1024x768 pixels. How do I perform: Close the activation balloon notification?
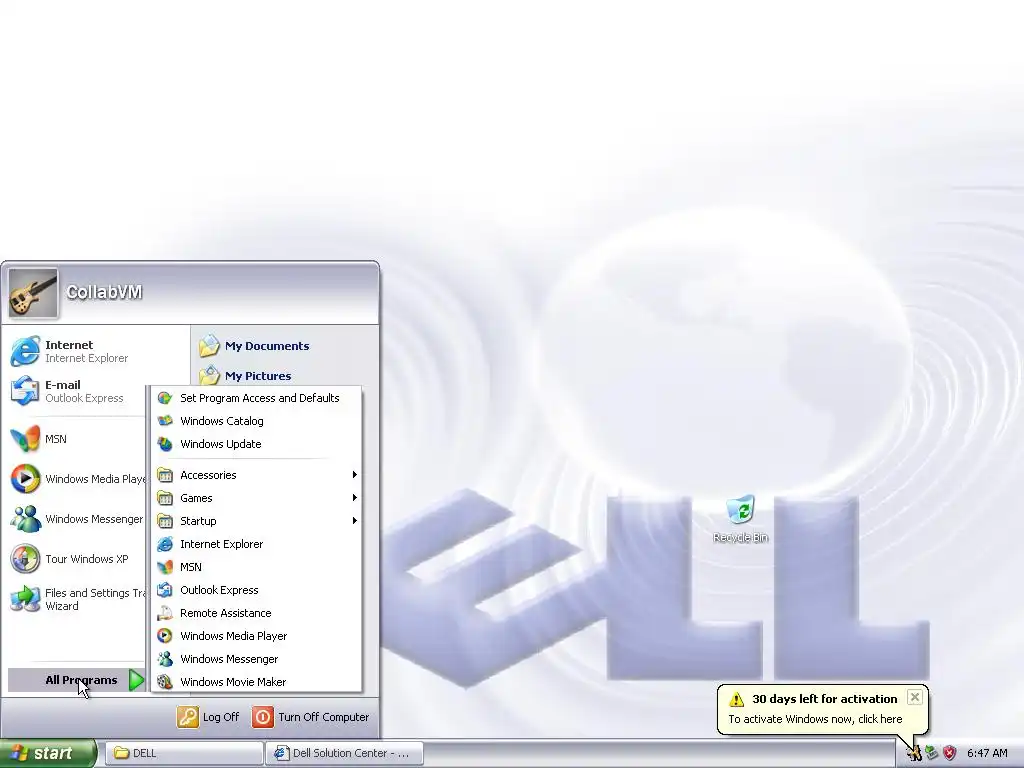(x=915, y=697)
